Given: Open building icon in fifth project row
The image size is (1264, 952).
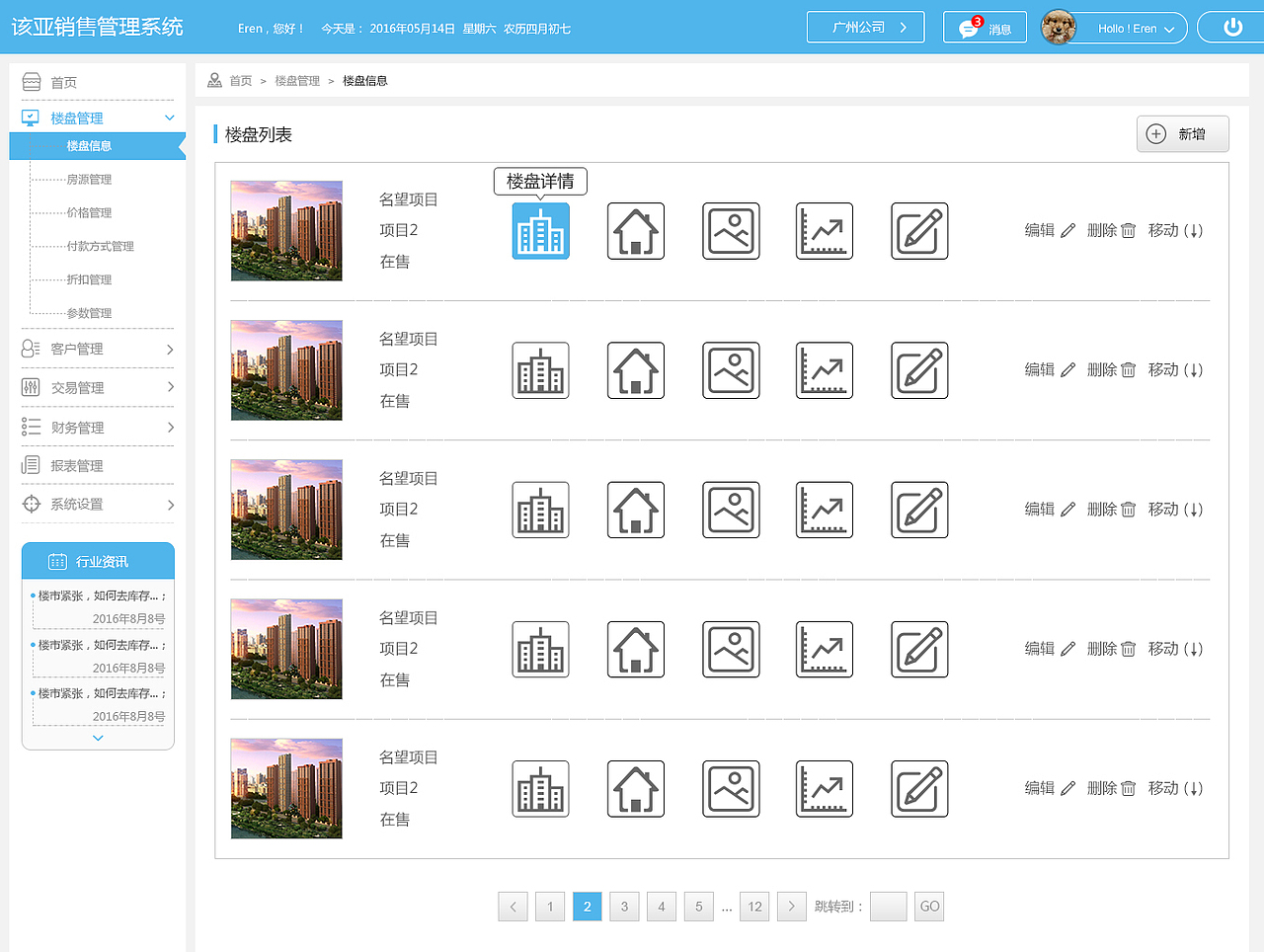Looking at the screenshot, I should click(540, 789).
